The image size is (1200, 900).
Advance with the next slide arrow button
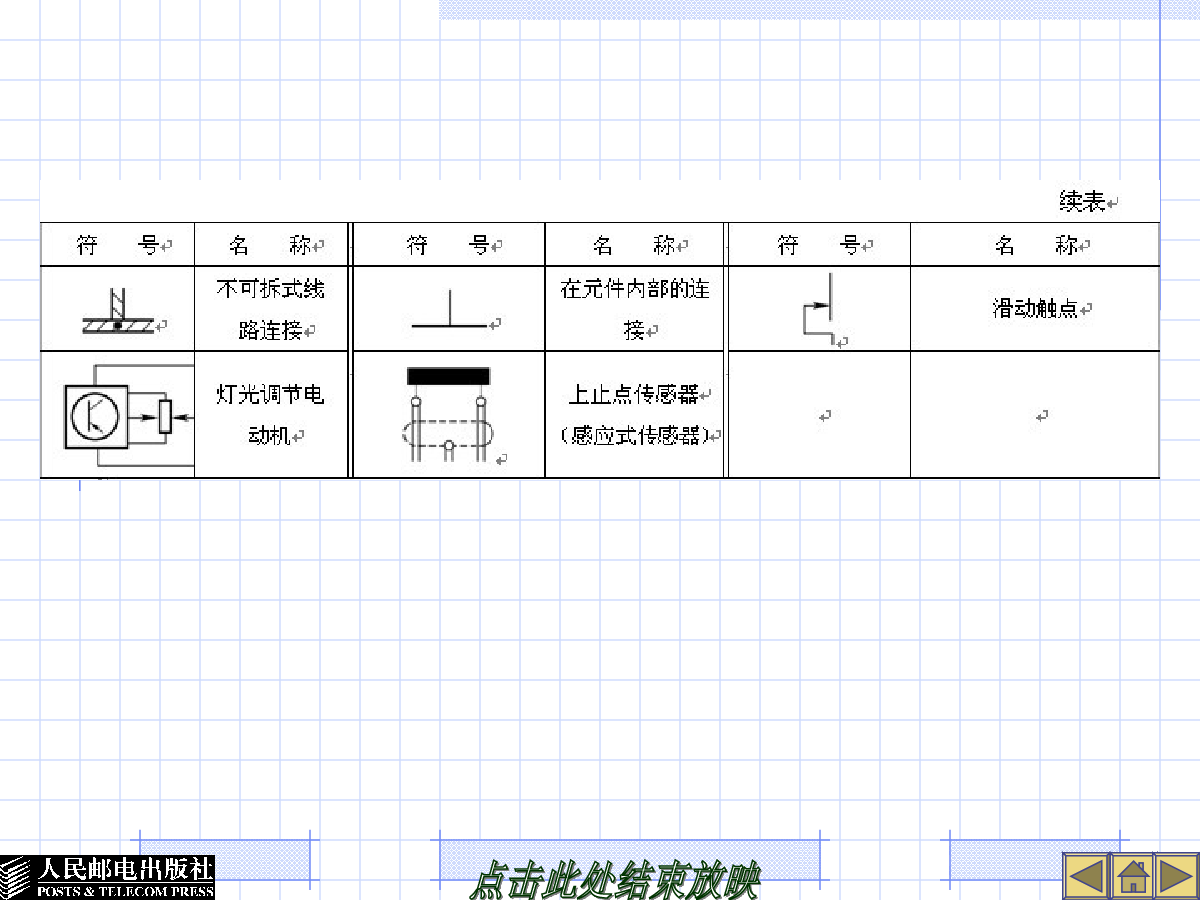point(1177,875)
